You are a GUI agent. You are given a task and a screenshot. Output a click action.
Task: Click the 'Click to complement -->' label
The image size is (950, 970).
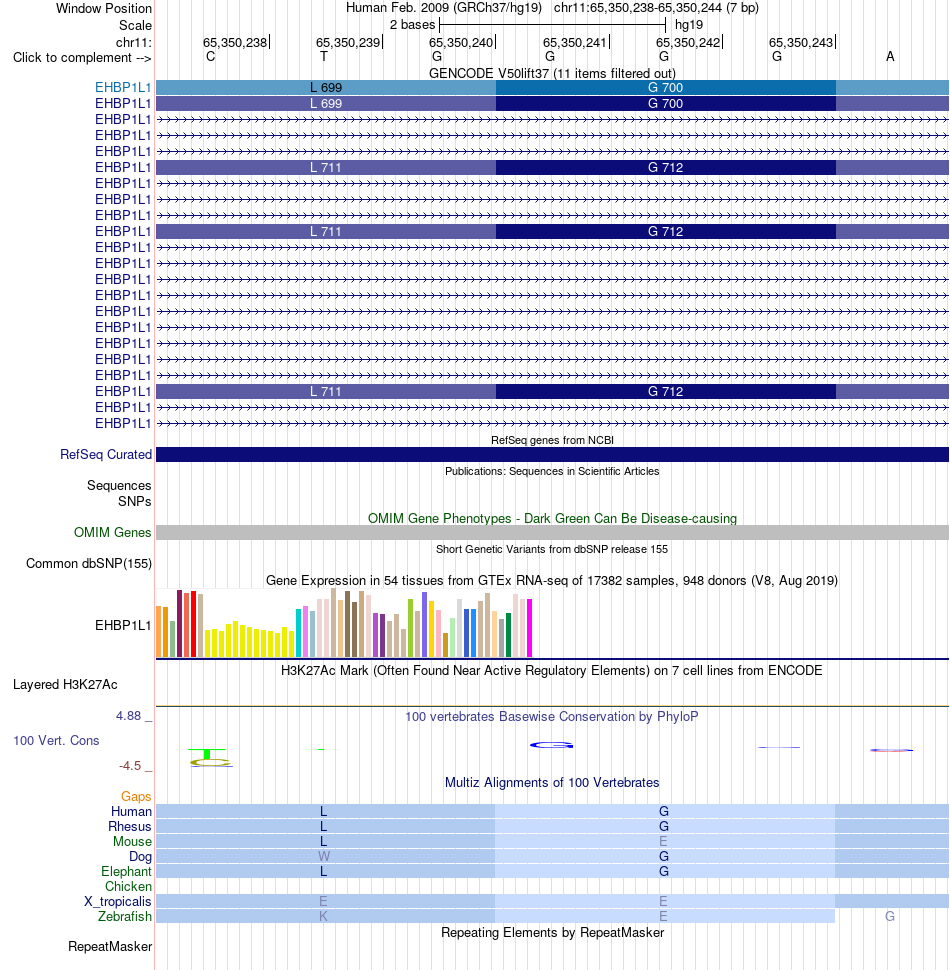[x=82, y=58]
